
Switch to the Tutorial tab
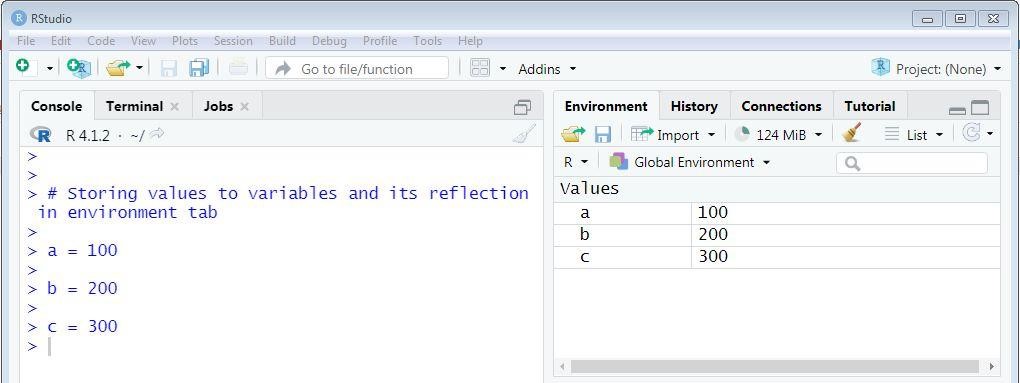click(870, 106)
